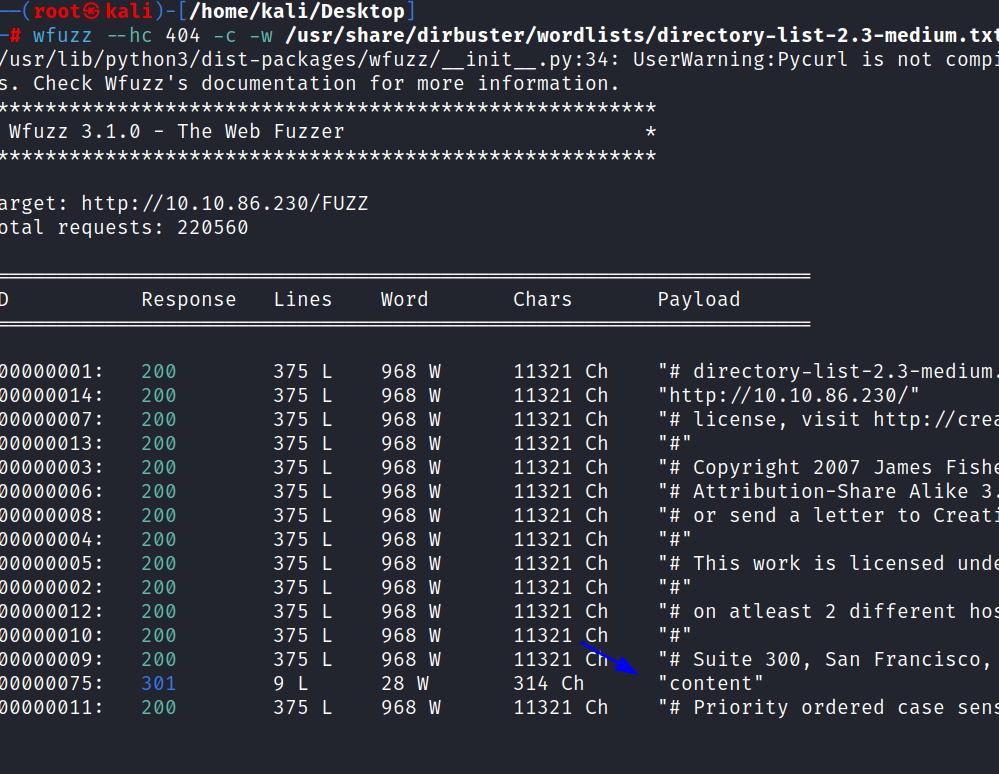Click the 'wfuzz' command word in prompt
Viewport: 999px width, 774px height.
pyautogui.click(x=62, y=36)
